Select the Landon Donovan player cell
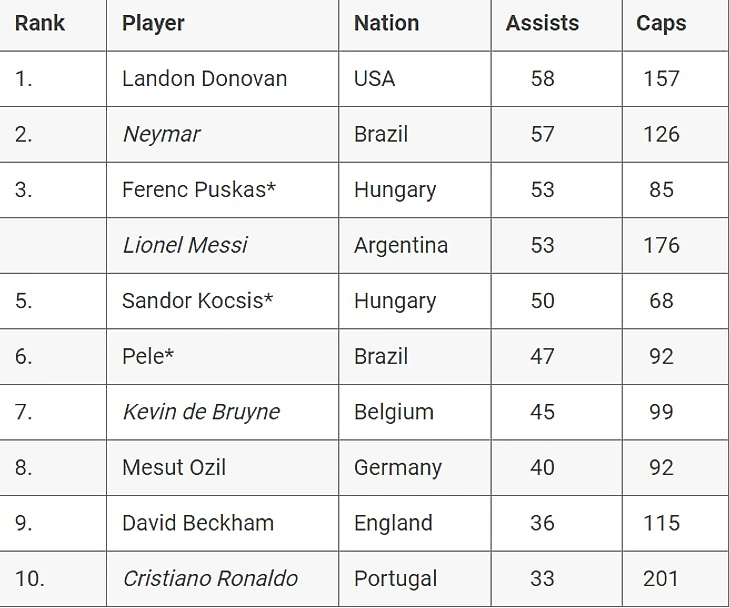The width and height of the screenshot is (730, 608). pyautogui.click(x=204, y=79)
